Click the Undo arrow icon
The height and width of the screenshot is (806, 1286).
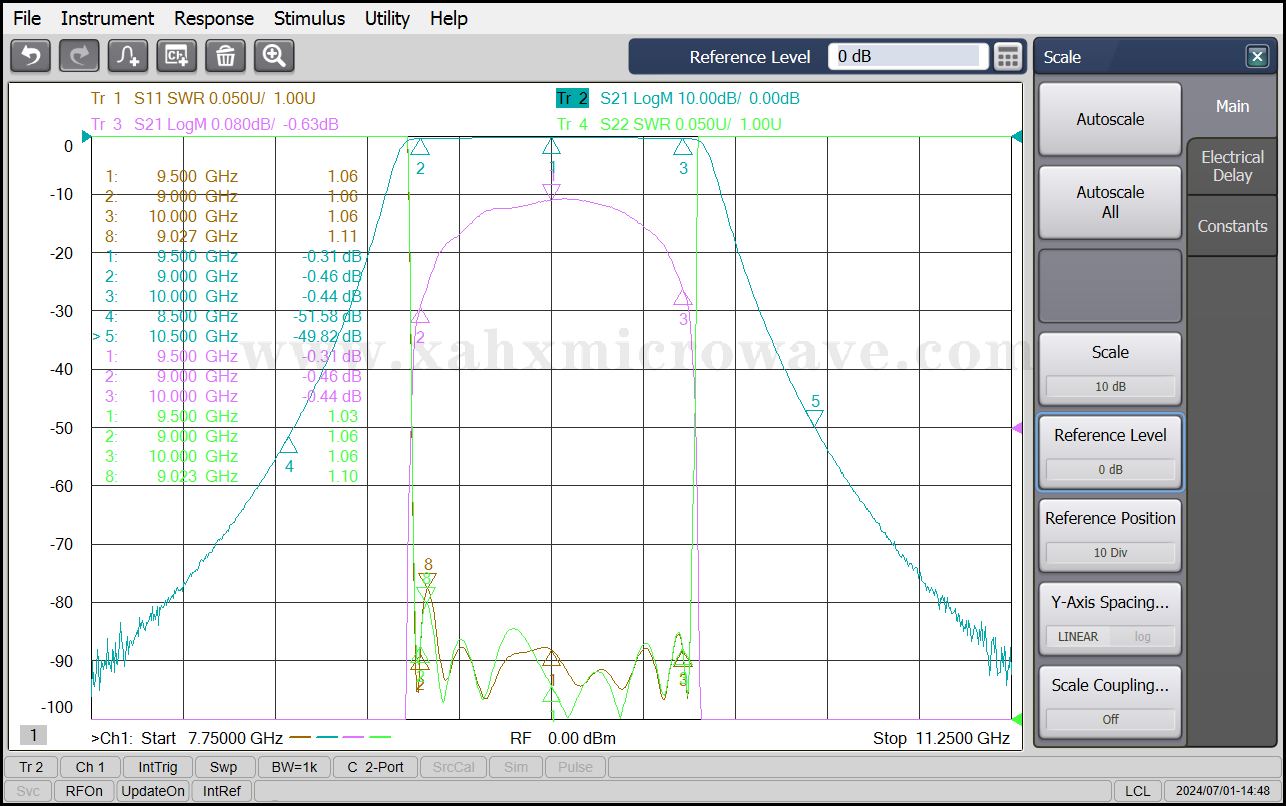30,56
